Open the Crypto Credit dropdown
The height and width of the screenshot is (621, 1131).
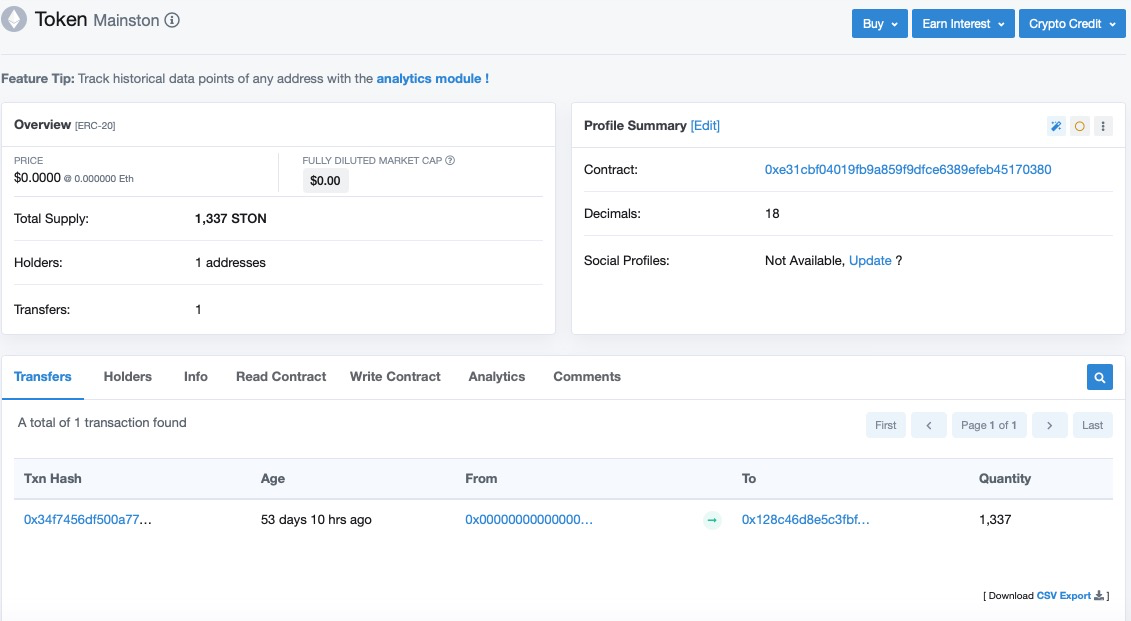tap(1071, 24)
